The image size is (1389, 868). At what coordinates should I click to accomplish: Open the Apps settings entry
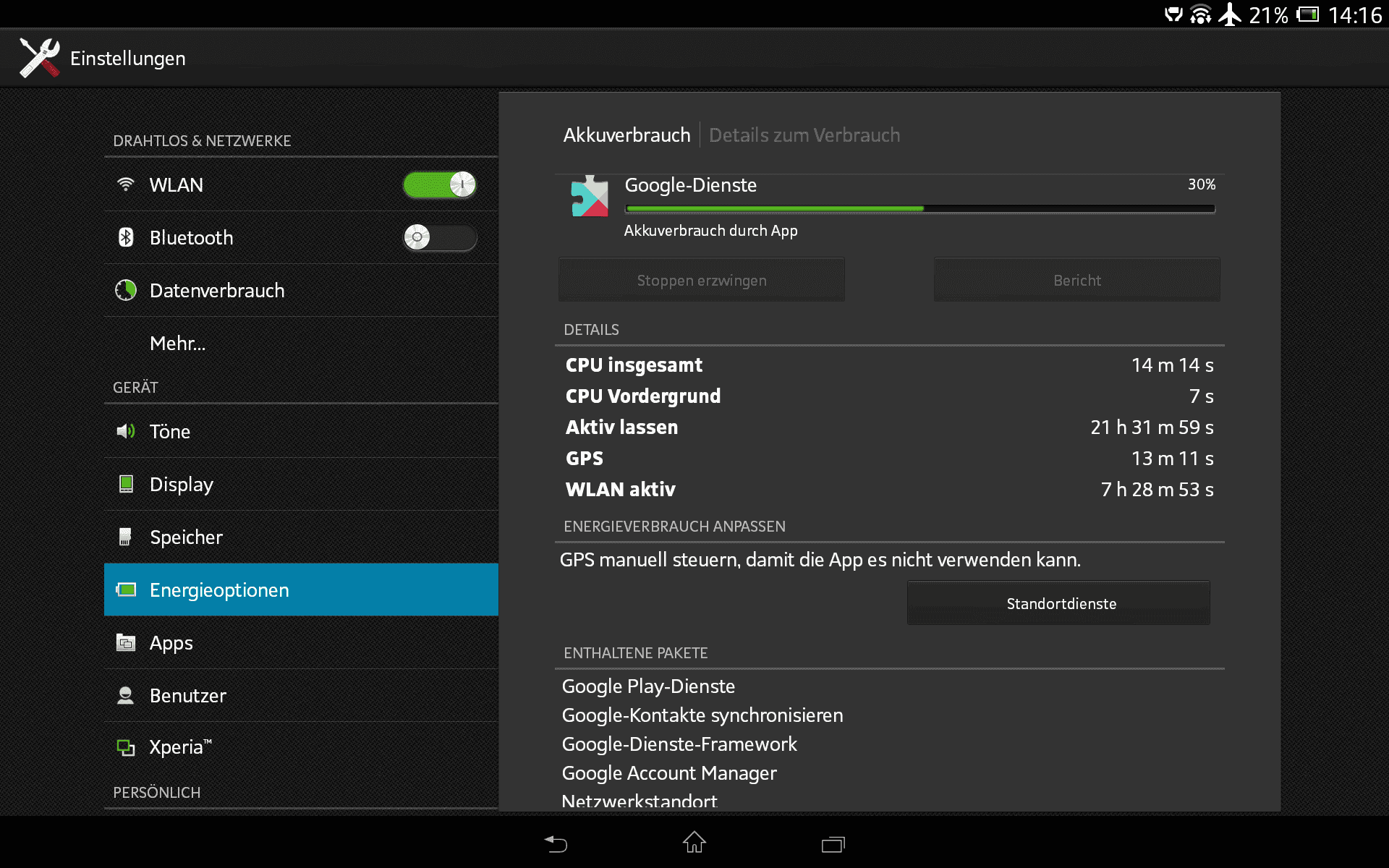coord(301,642)
